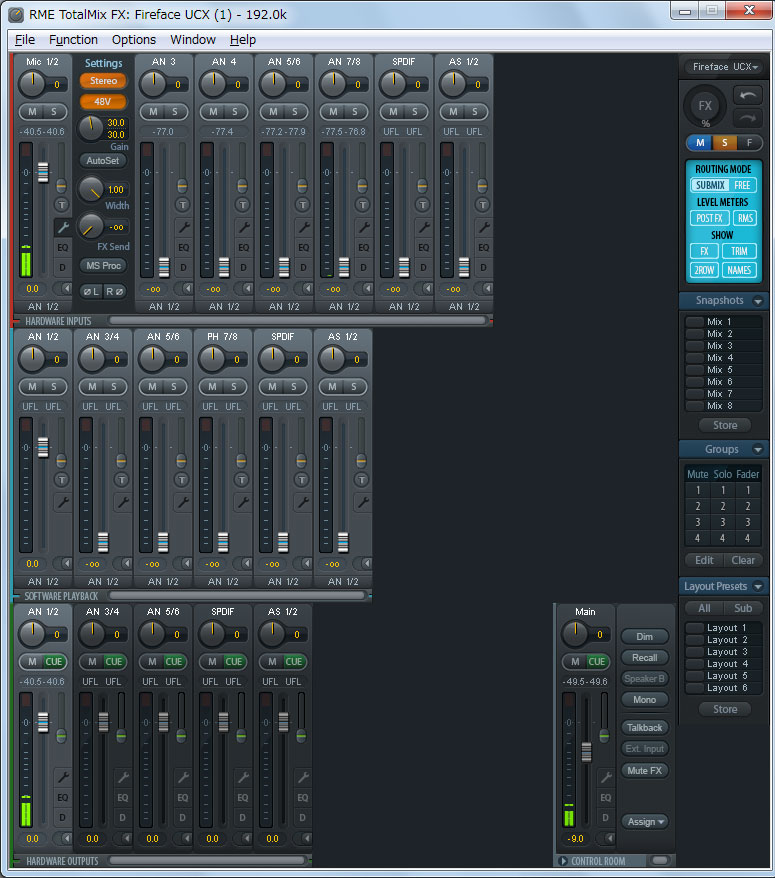Select Layout 2 preset
The image size is (775, 878).
(723, 639)
